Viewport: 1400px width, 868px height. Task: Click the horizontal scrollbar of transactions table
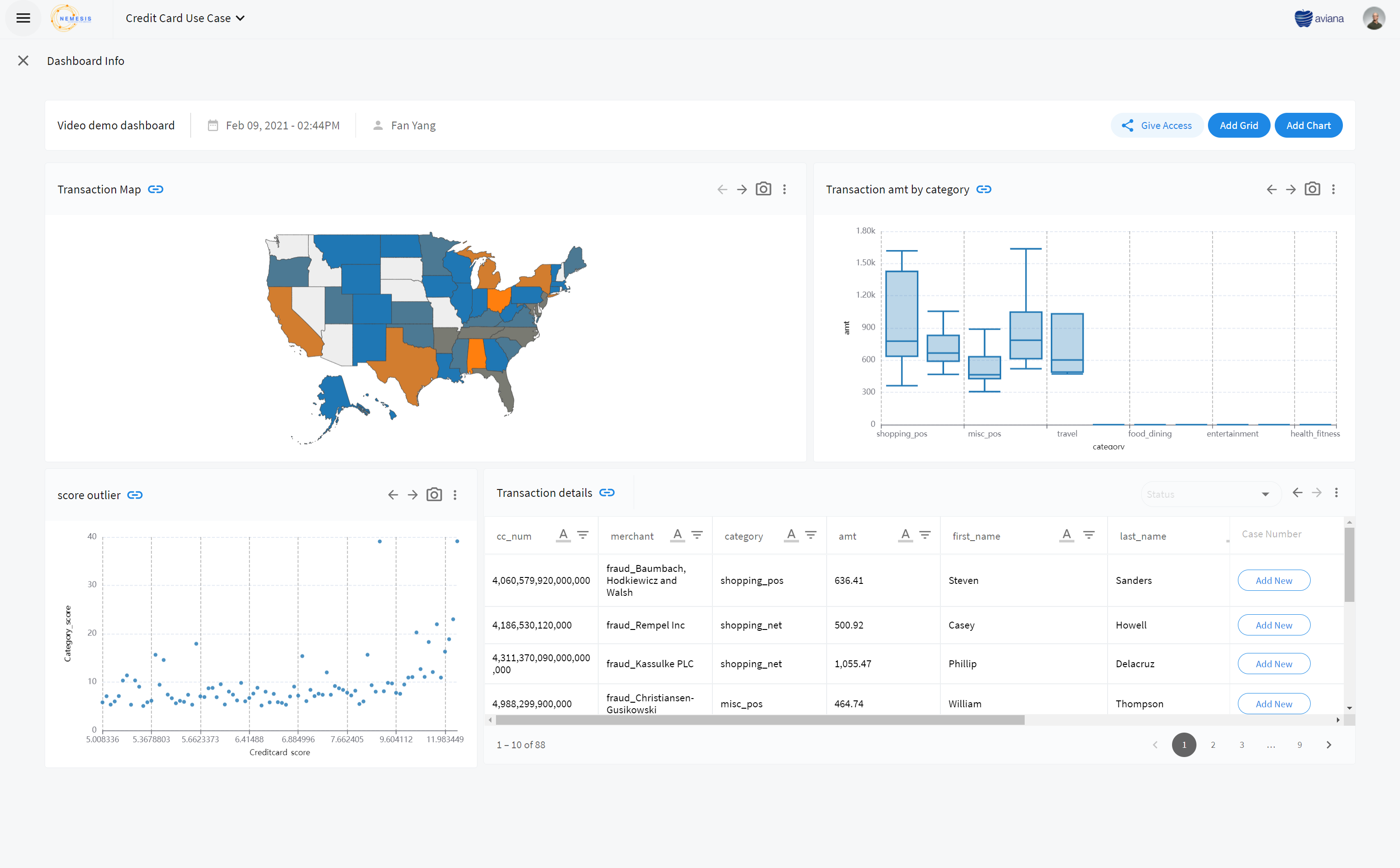pos(759,720)
